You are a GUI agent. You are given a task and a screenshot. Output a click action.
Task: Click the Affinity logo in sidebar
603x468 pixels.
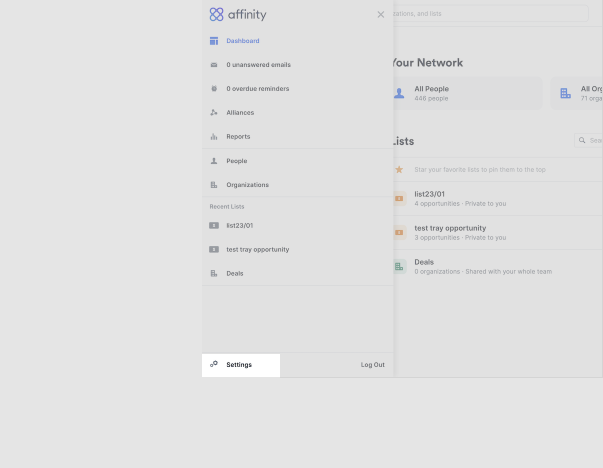pos(238,15)
